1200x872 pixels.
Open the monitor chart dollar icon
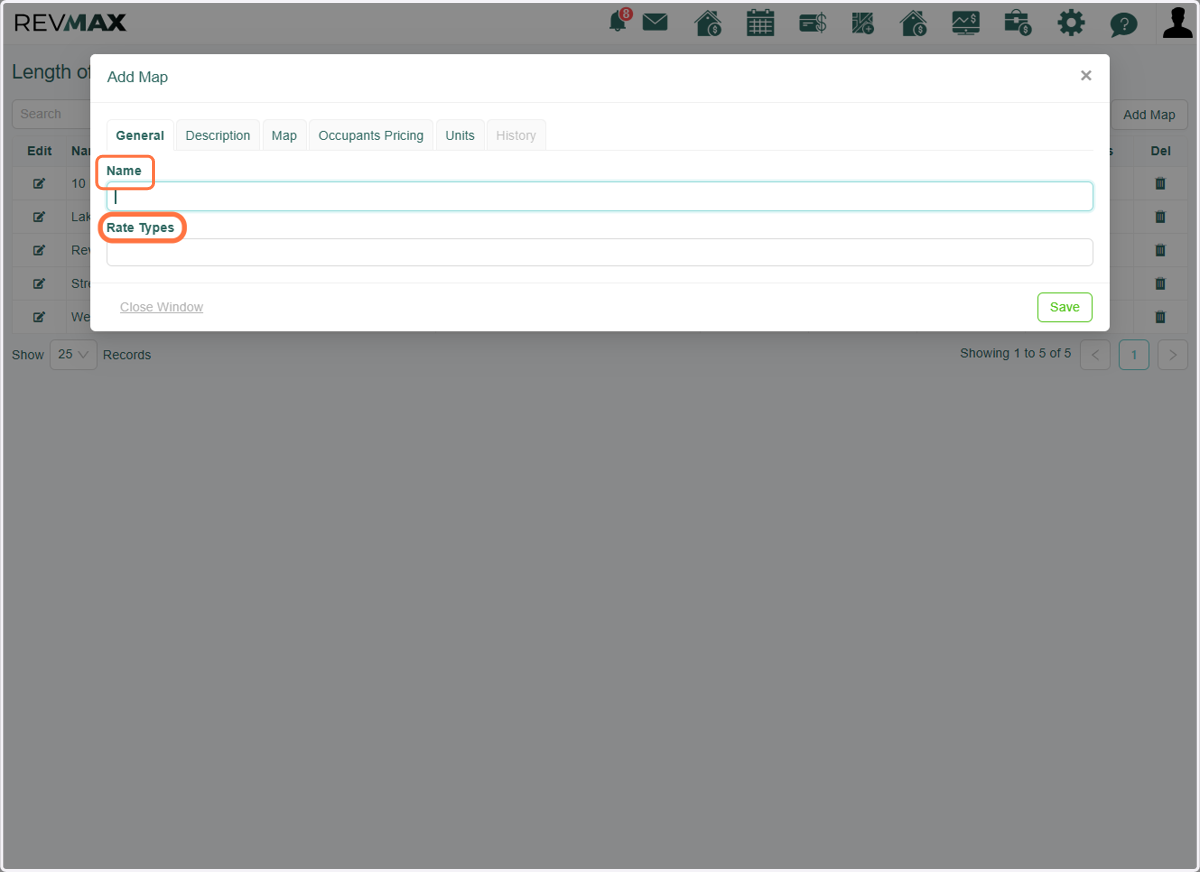(x=966, y=22)
